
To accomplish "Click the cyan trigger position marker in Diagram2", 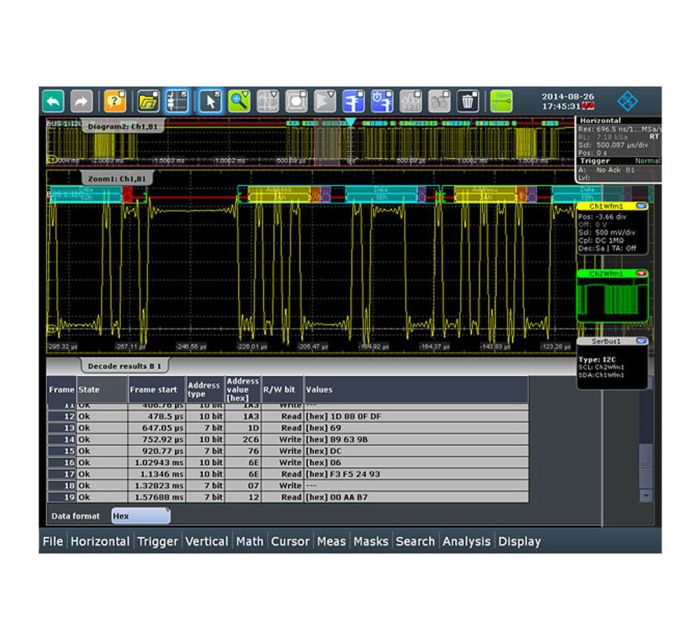I will tap(350, 121).
